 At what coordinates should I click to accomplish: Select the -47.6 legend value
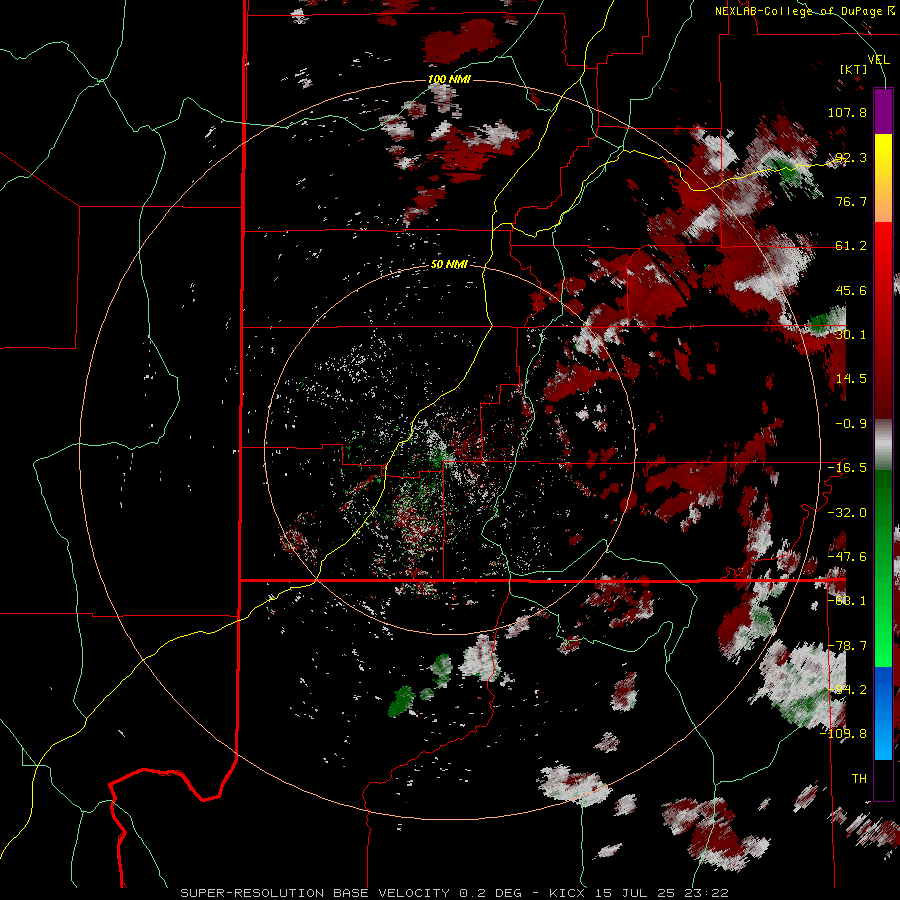(847, 557)
